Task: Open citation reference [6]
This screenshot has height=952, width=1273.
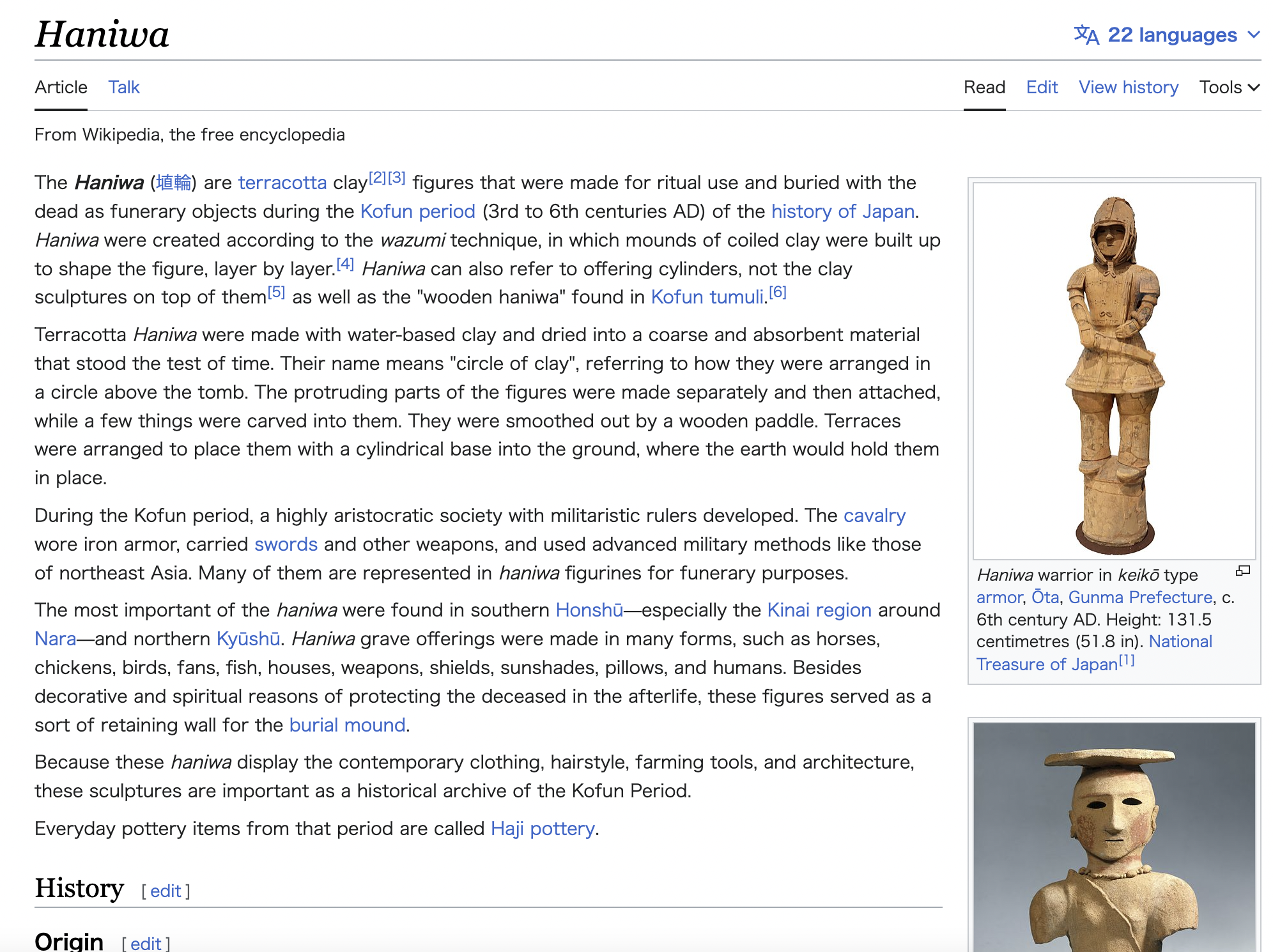Action: (778, 292)
